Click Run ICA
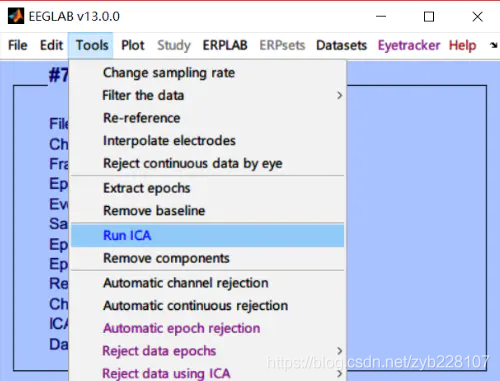The height and width of the screenshot is (381, 500). point(207,235)
